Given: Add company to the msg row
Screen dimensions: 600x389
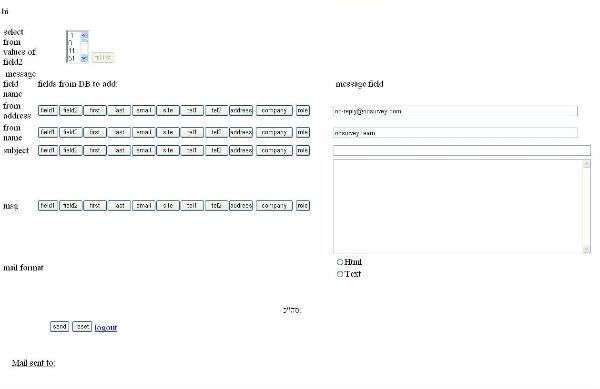Looking at the screenshot, I should pyautogui.click(x=274, y=205).
